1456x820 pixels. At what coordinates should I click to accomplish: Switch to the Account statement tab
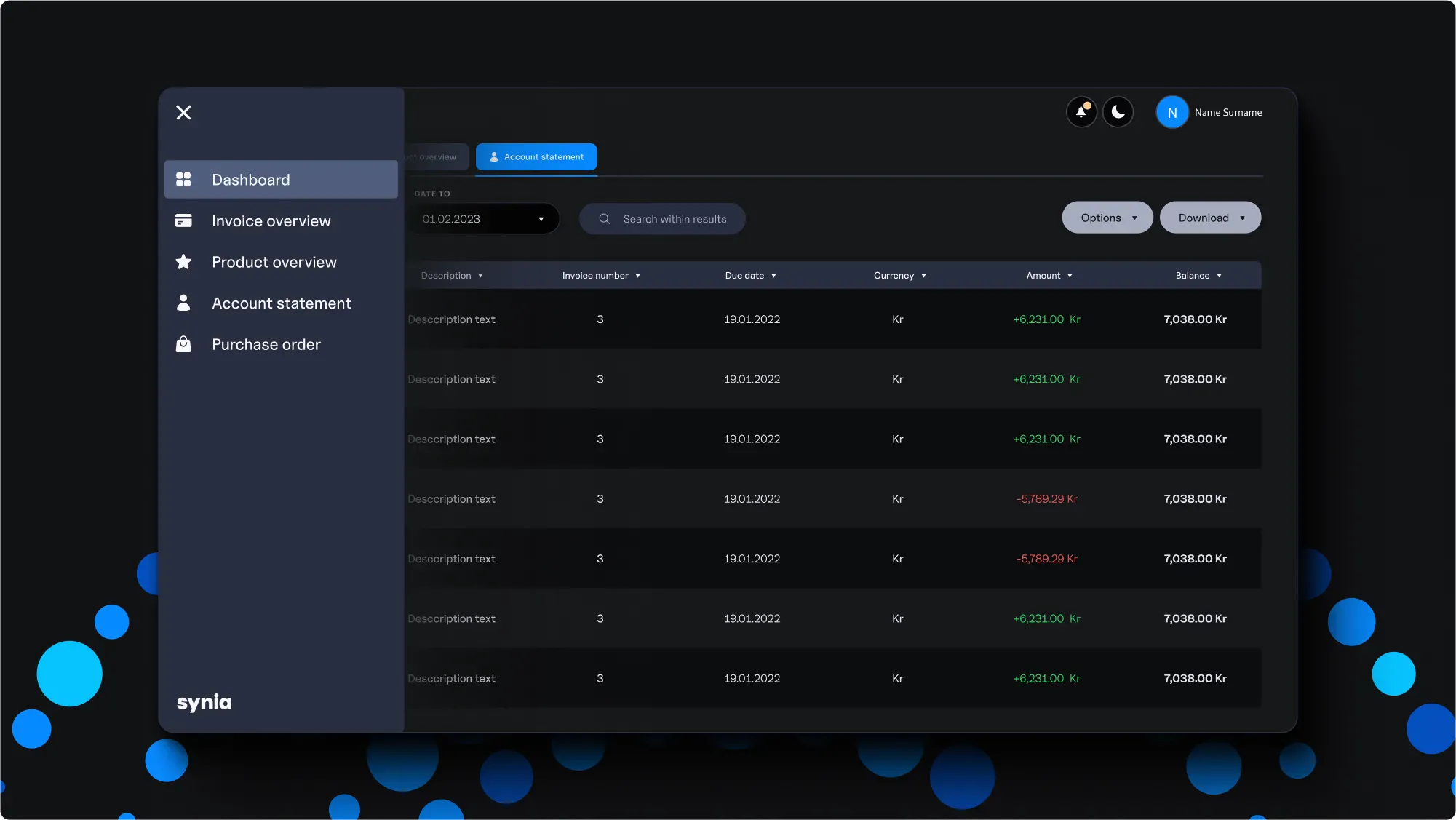pyautogui.click(x=536, y=157)
